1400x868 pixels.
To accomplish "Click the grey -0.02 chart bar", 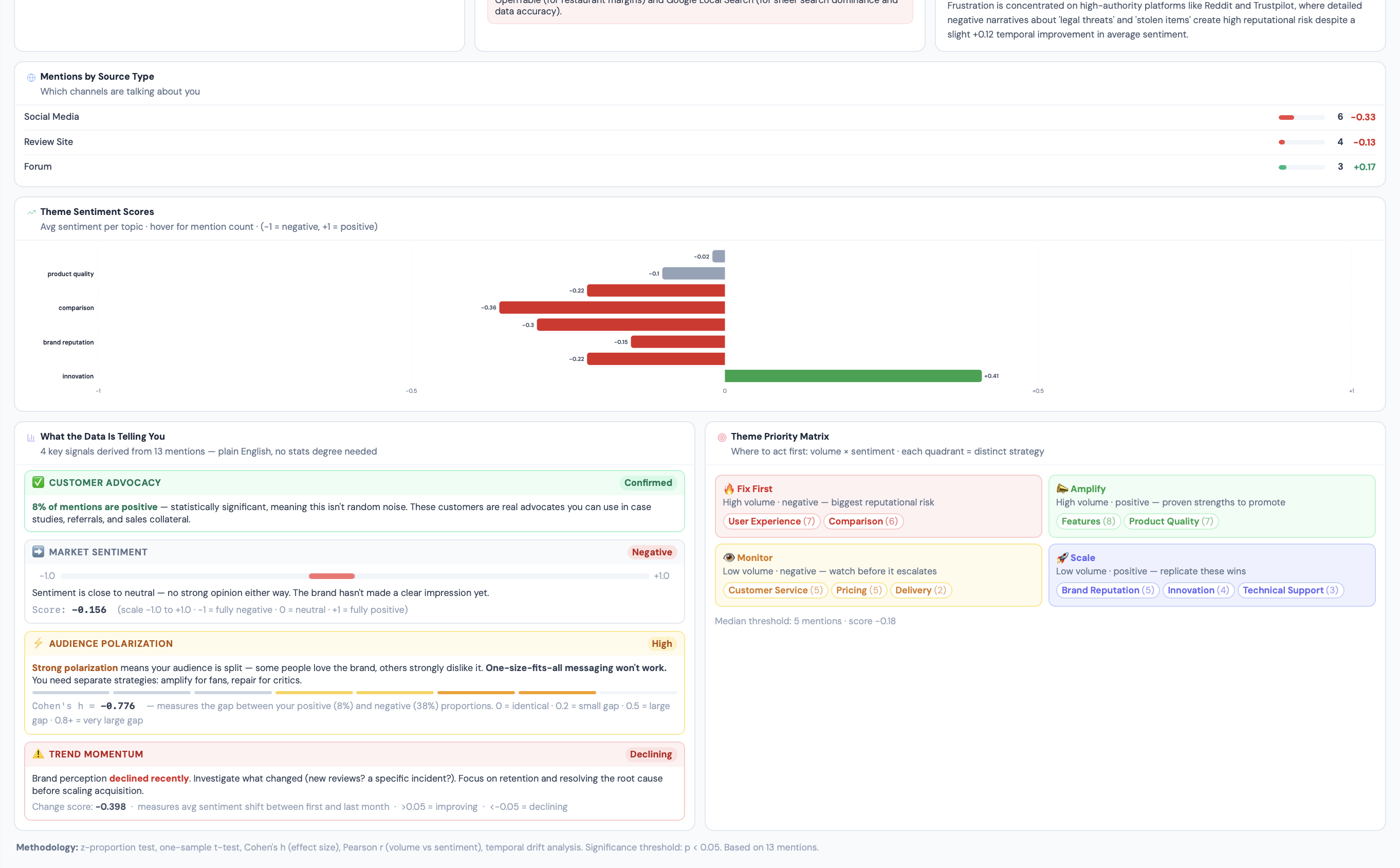I will click(x=719, y=256).
